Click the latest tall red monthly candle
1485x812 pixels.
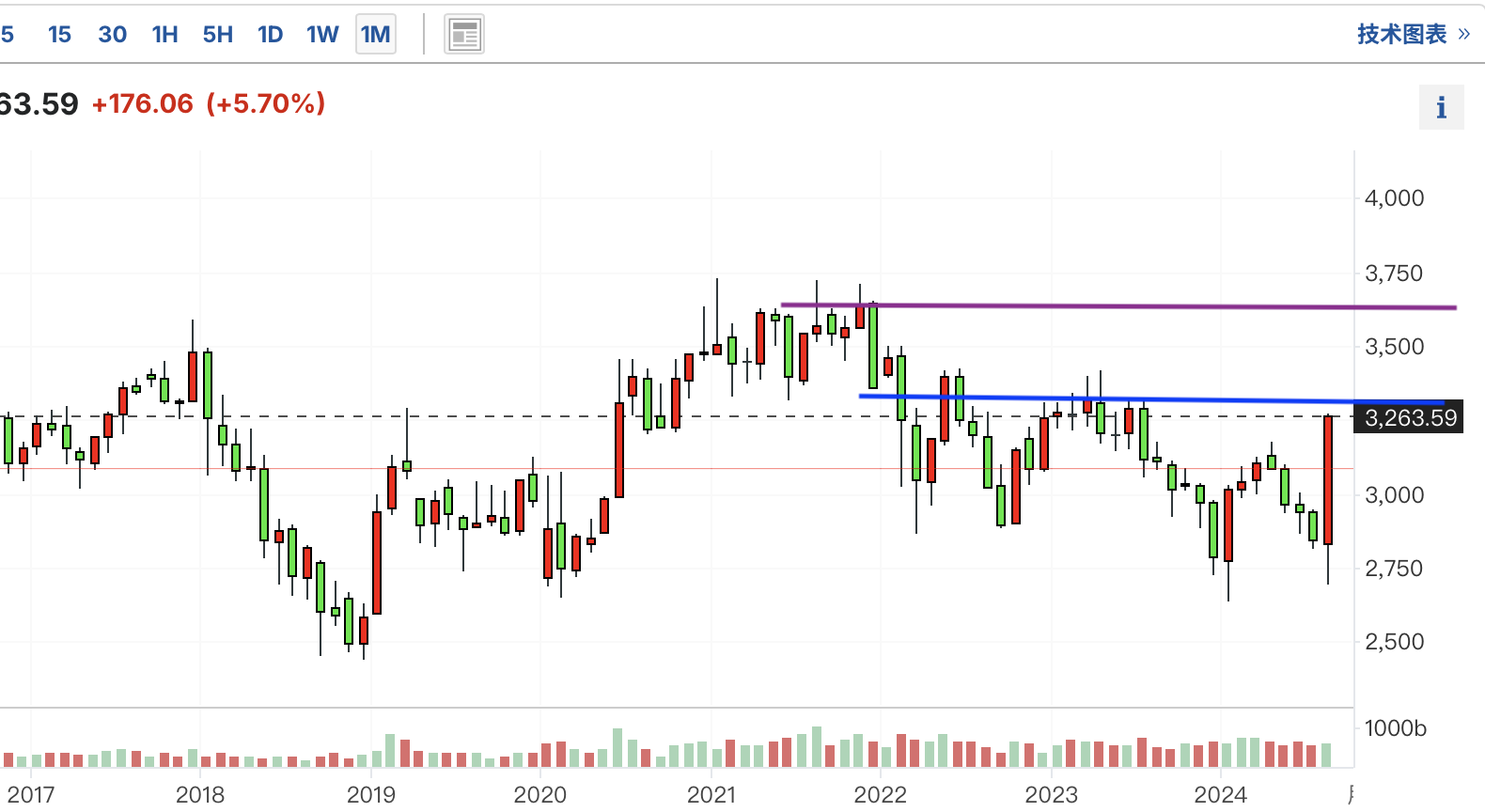(x=1328, y=480)
